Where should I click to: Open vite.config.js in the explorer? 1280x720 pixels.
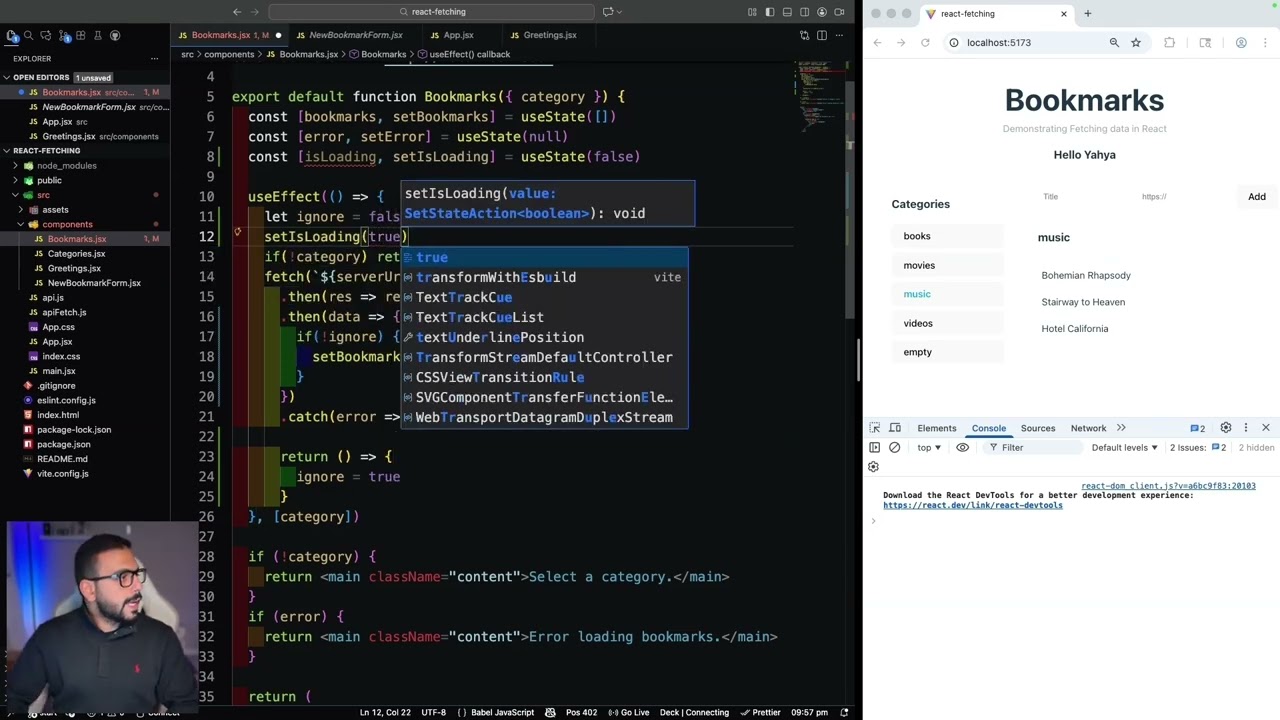(62, 473)
